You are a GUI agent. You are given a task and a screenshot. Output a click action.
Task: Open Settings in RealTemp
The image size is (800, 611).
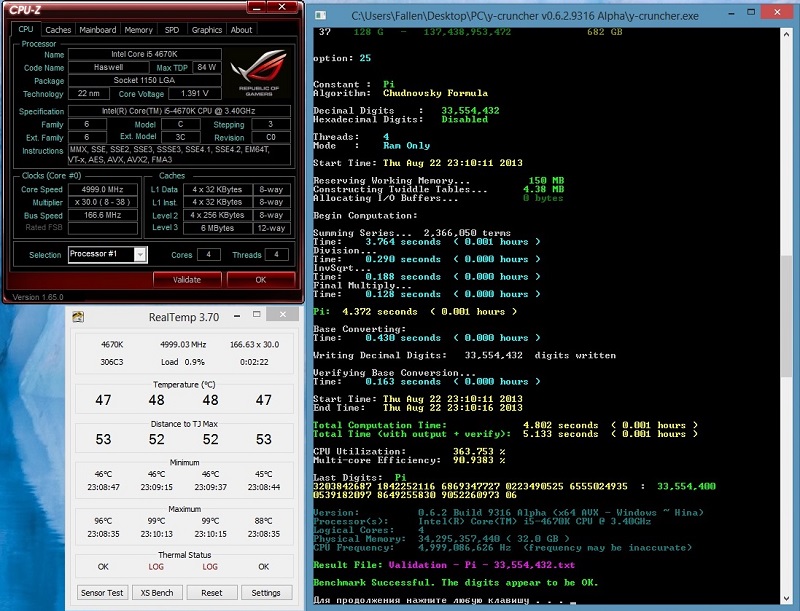pyautogui.click(x=266, y=593)
